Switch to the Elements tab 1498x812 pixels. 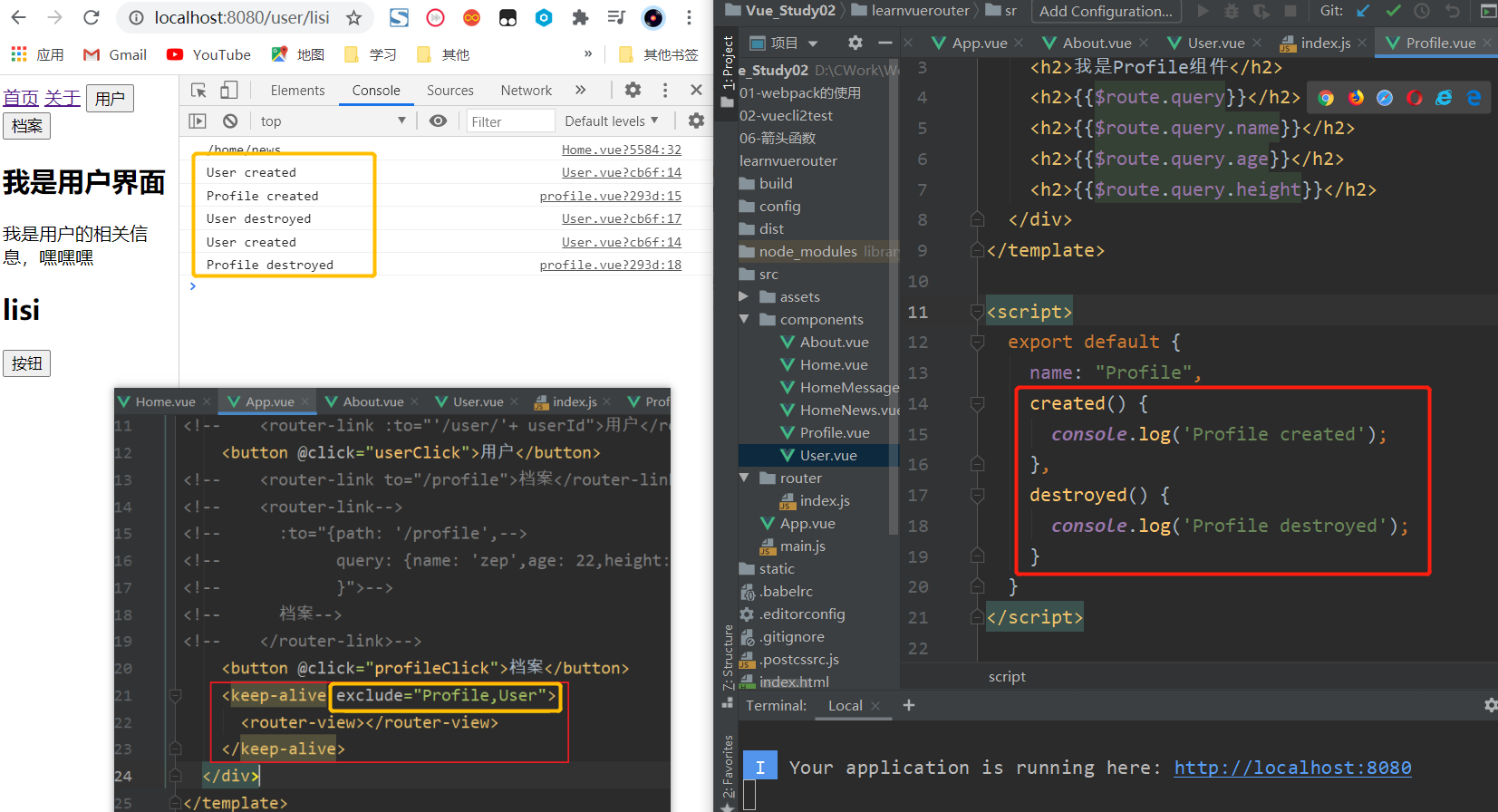pyautogui.click(x=297, y=90)
